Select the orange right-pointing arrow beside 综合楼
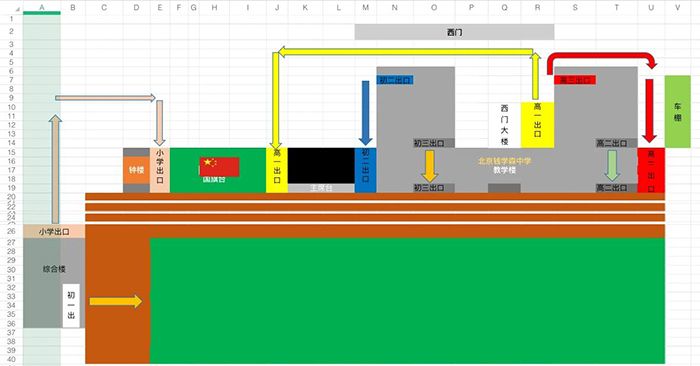The height and width of the screenshot is (366, 700). click(x=116, y=302)
